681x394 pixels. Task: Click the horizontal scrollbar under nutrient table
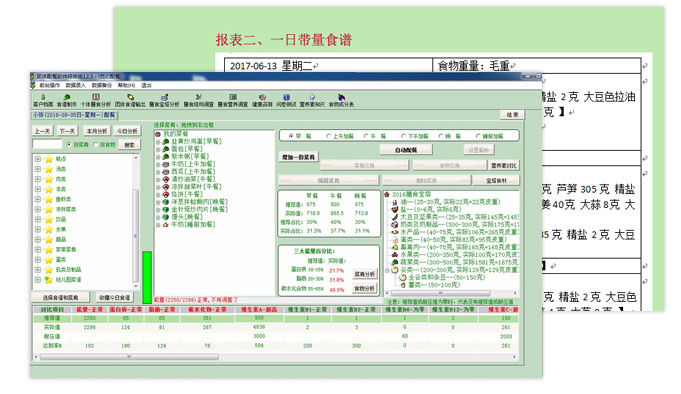coord(276,357)
